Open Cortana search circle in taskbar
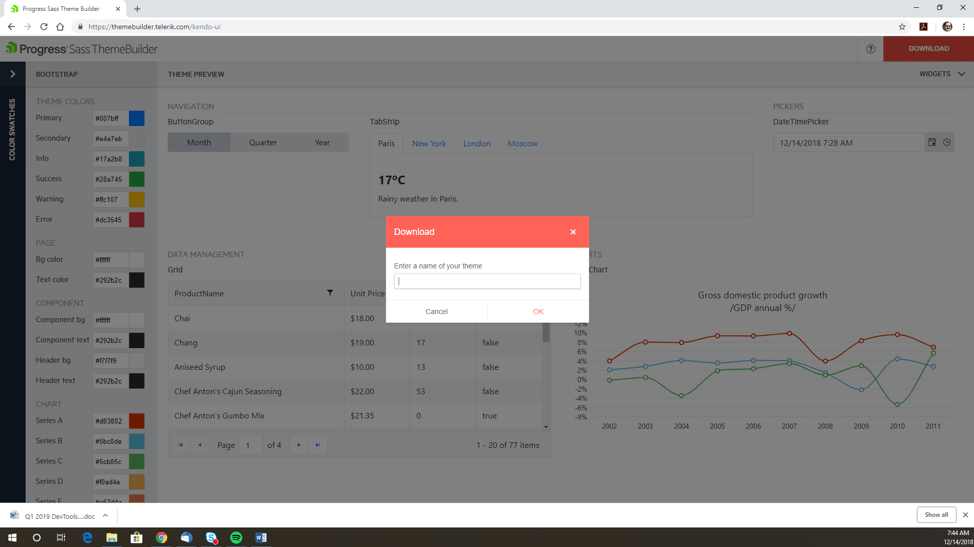The width and height of the screenshot is (974, 547). 37,538
